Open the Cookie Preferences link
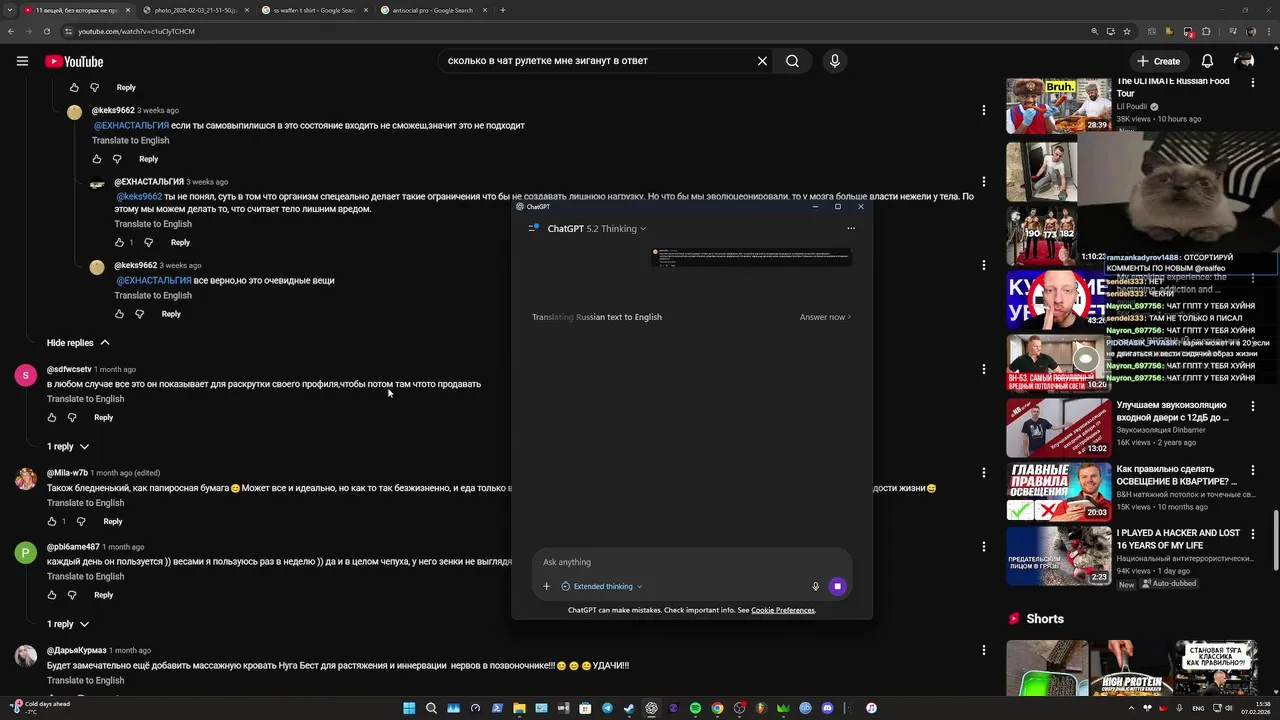 [x=783, y=610]
